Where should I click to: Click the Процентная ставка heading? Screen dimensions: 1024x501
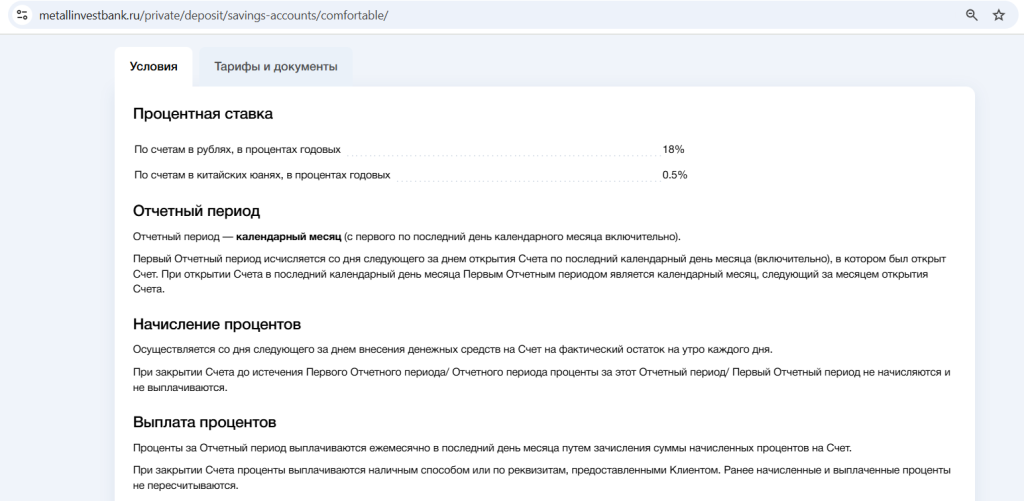pyautogui.click(x=203, y=114)
